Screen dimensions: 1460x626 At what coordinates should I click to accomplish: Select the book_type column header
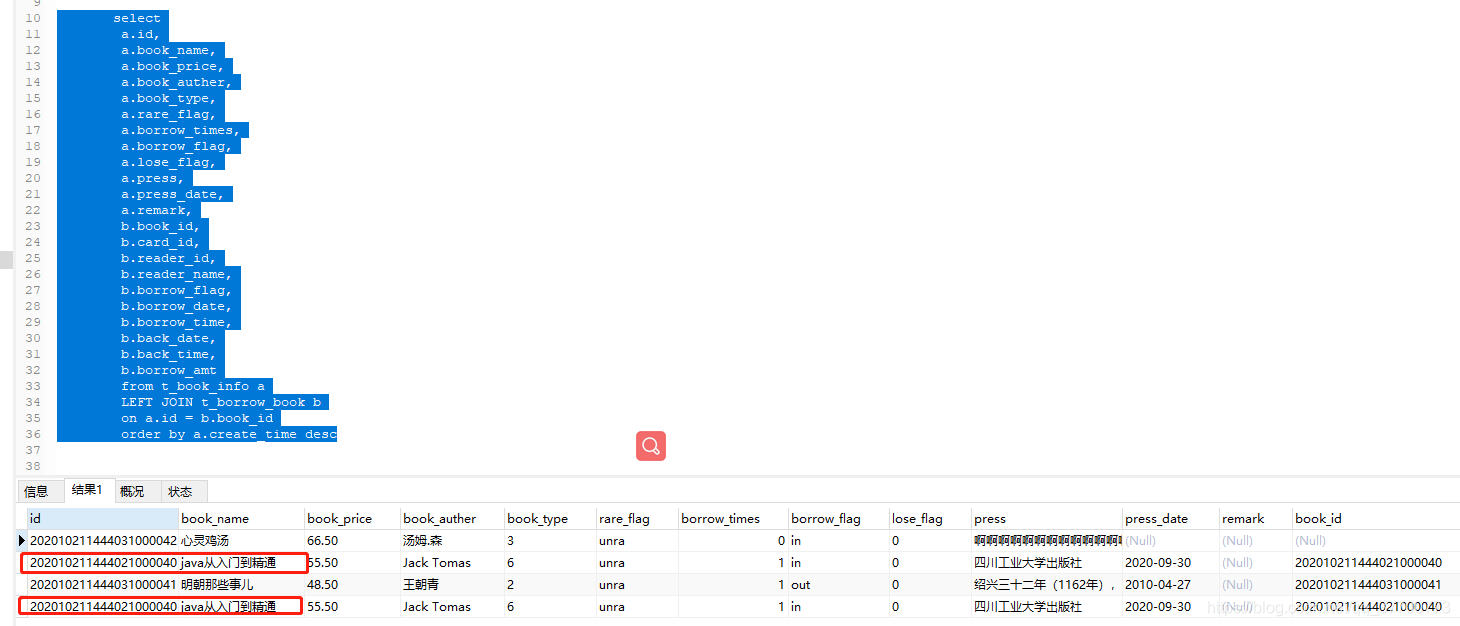(550, 519)
